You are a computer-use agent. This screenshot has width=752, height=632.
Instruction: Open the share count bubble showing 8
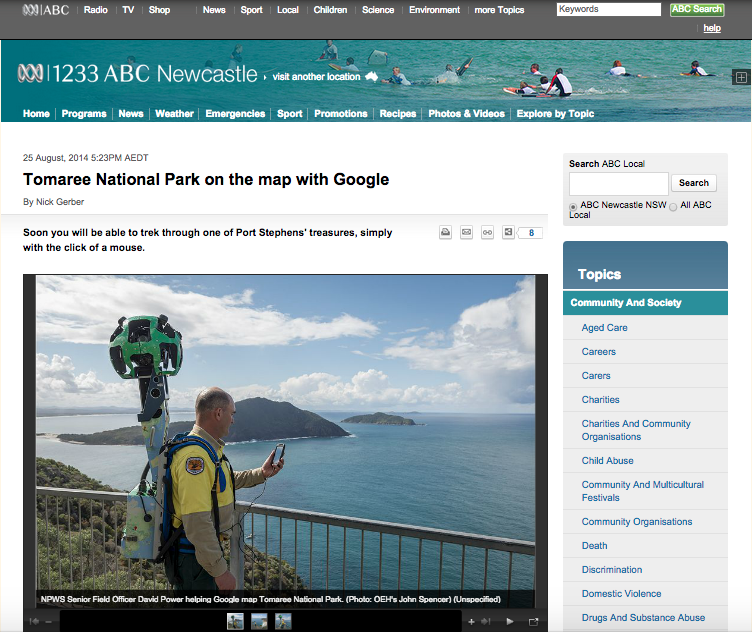(x=530, y=233)
